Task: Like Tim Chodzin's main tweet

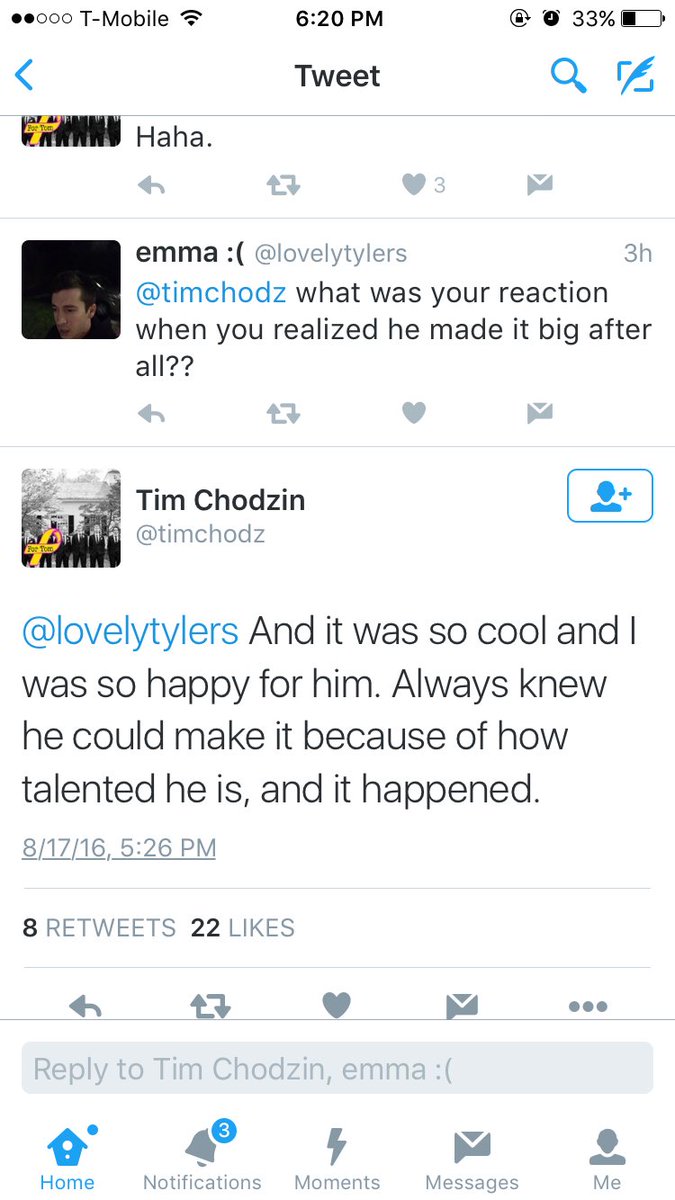Action: [x=337, y=1005]
